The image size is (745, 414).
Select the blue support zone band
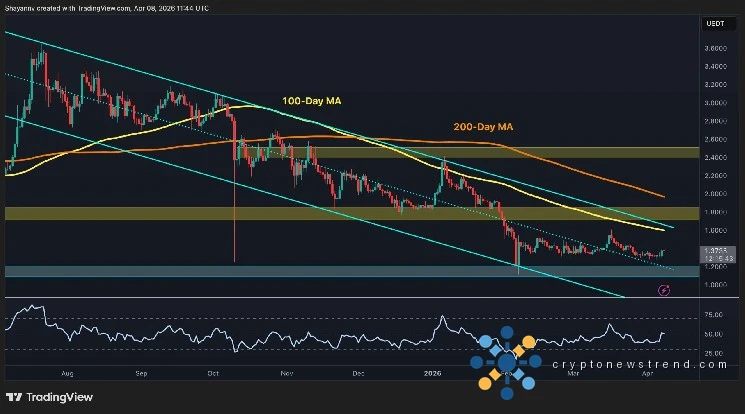300,271
